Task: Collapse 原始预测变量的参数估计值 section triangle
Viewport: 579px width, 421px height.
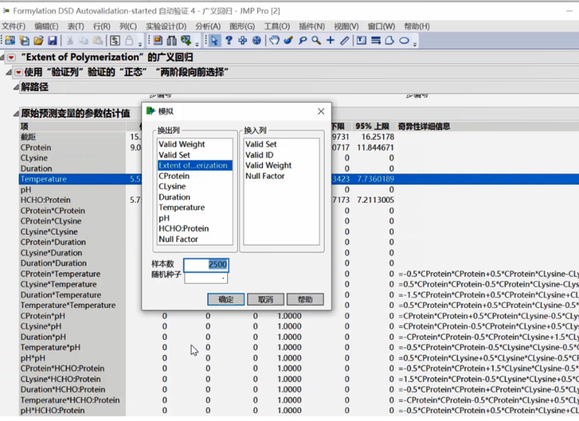Action: pyautogui.click(x=16, y=114)
